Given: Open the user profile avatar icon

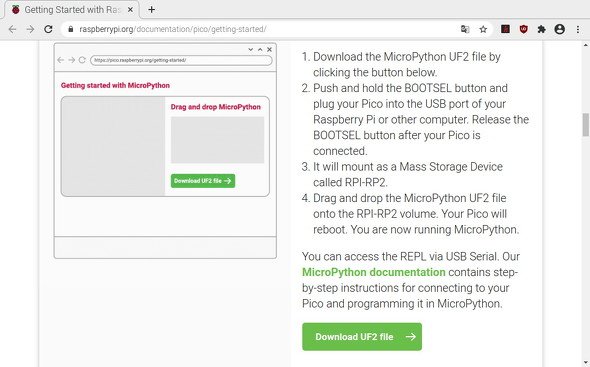Looking at the screenshot, I should (560, 29).
